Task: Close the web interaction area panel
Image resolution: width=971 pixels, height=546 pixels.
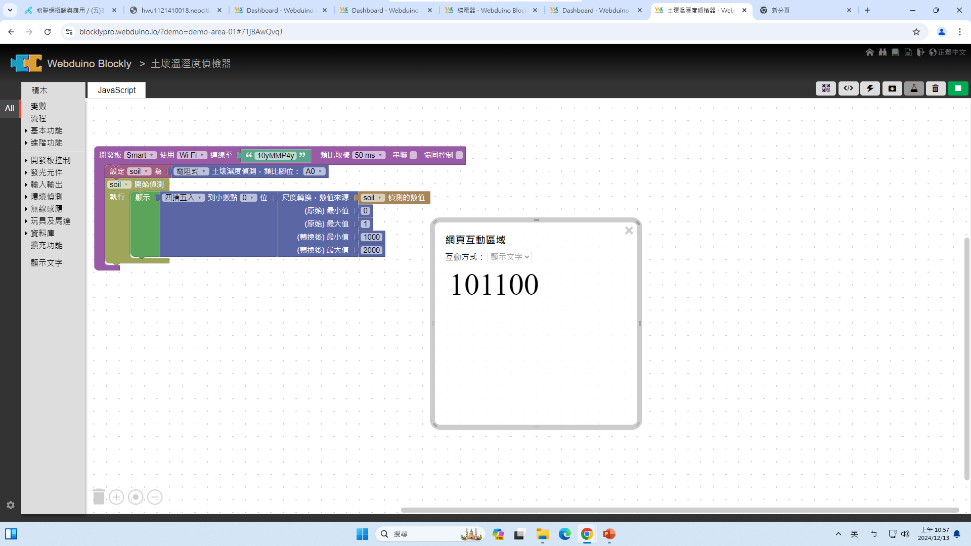Action: pos(629,231)
